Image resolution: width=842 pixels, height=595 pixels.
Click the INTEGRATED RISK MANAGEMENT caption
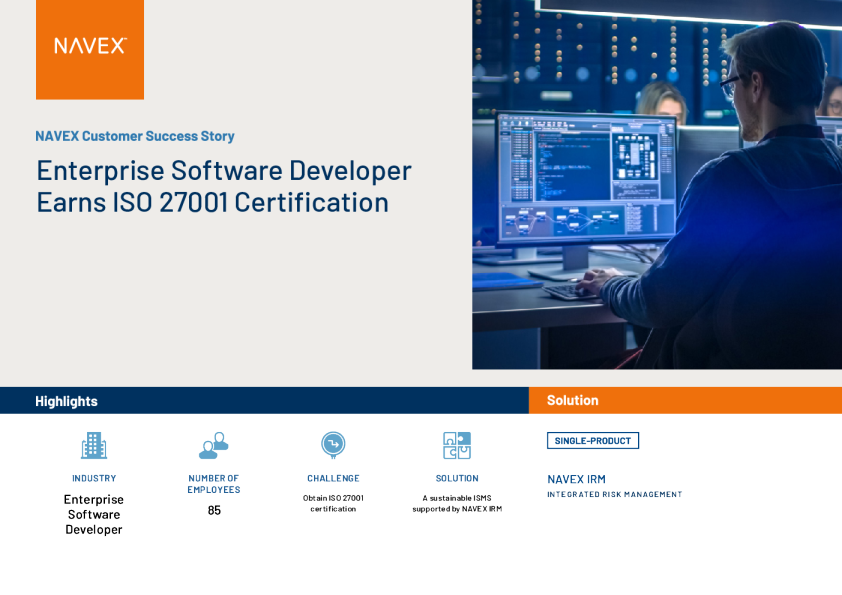point(614,495)
